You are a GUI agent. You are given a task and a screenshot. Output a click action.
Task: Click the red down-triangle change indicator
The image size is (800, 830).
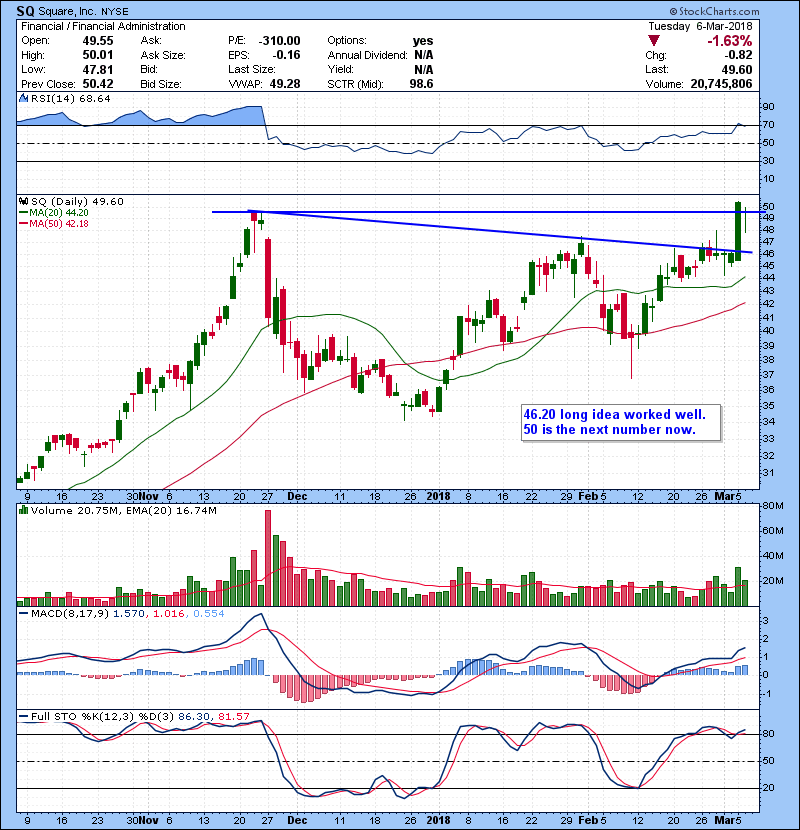[654, 41]
